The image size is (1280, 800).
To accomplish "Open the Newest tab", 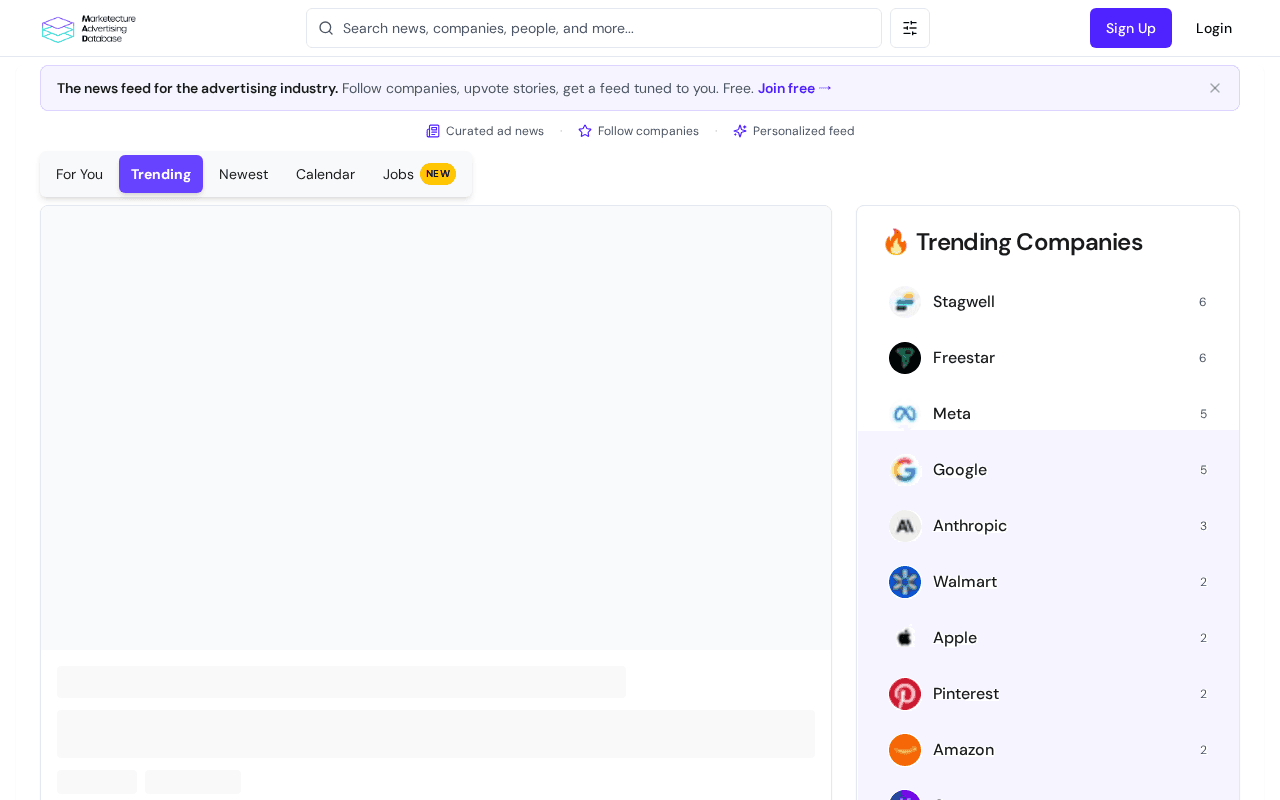I will (243, 174).
